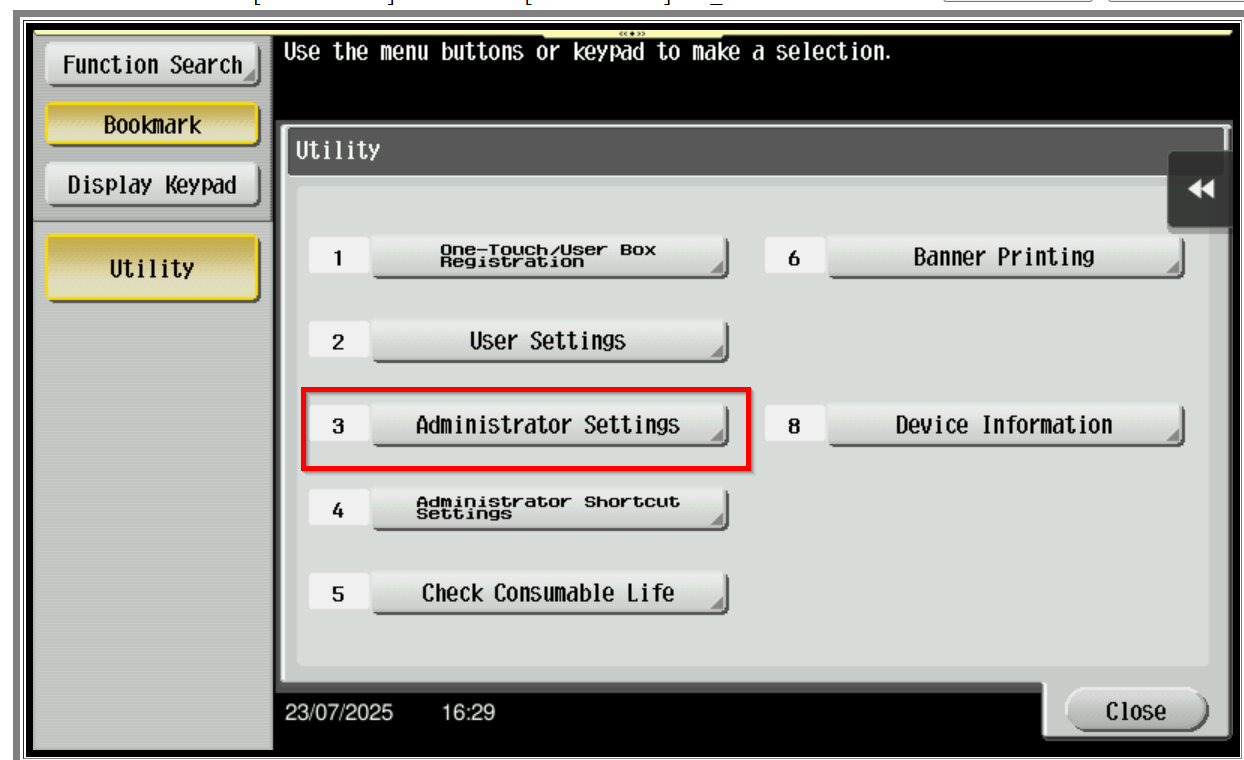This screenshot has width=1244, height=760.
Task: Click number 4 key label
Action: [x=338, y=510]
